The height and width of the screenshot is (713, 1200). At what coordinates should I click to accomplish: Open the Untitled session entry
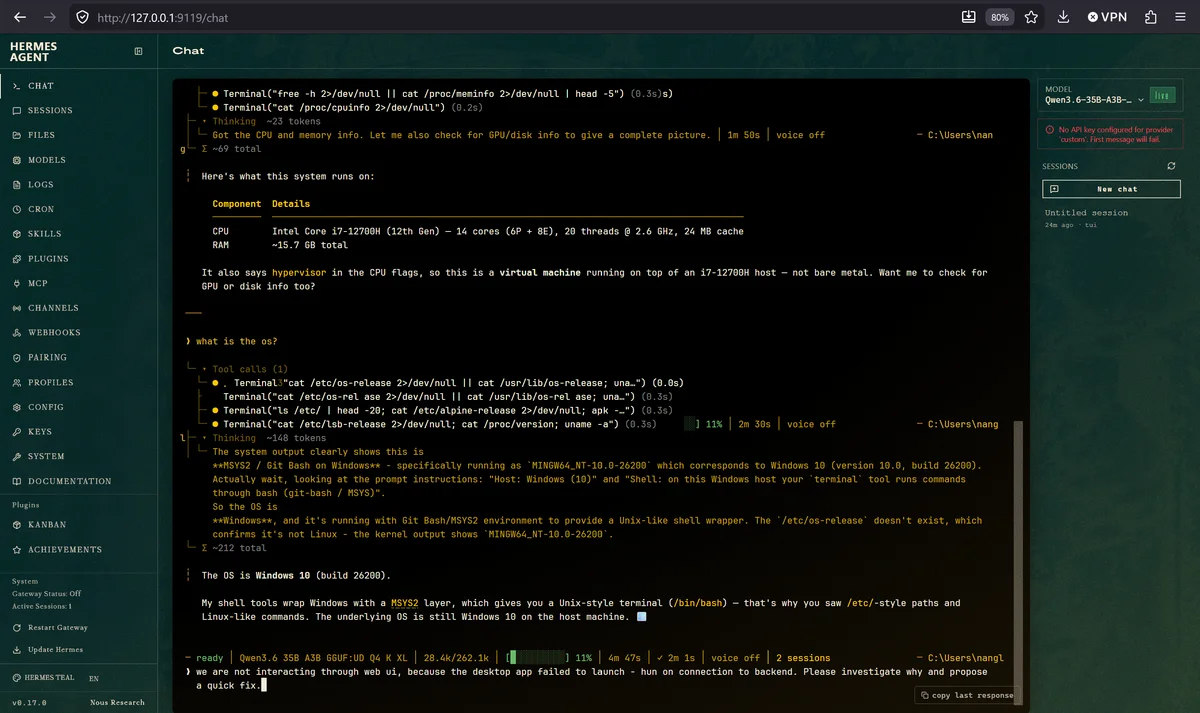coord(1111,218)
